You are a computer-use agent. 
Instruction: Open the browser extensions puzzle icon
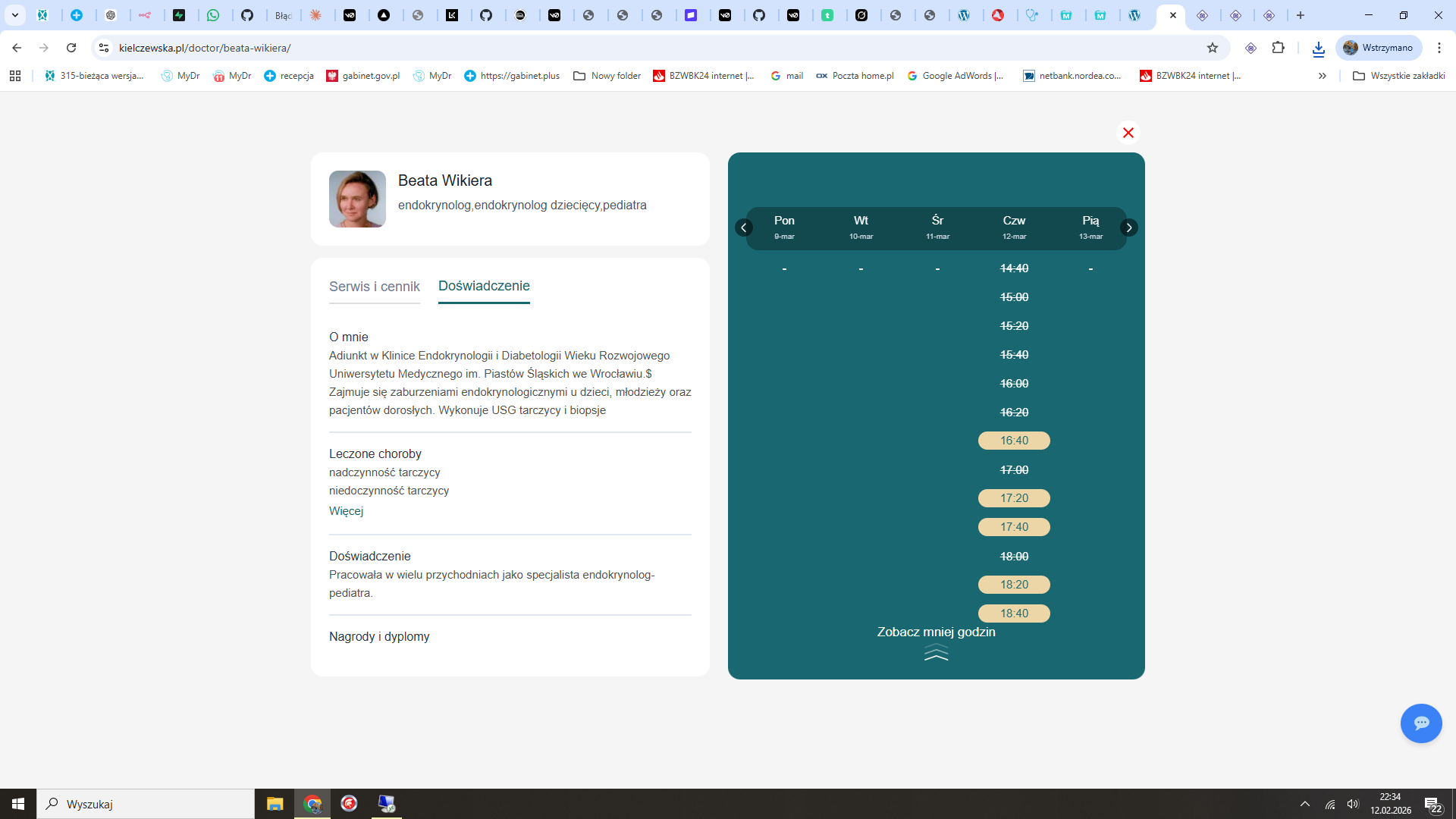coord(1279,48)
